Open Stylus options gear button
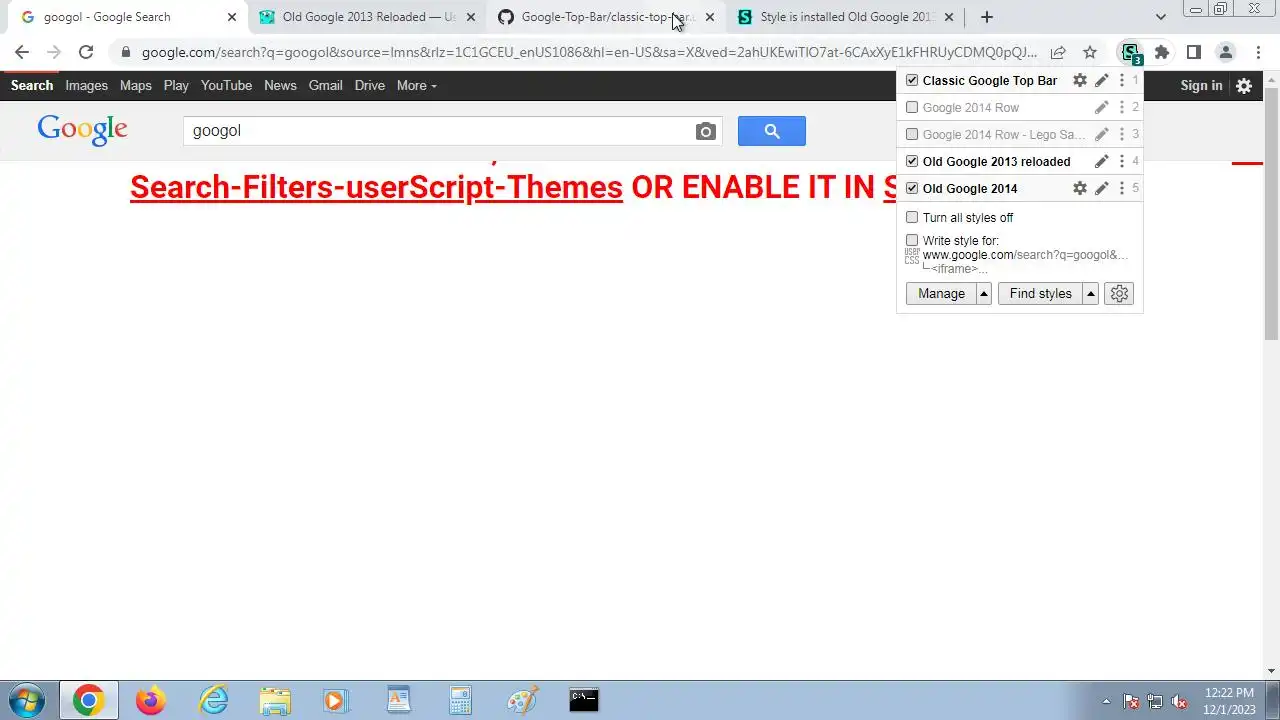The height and width of the screenshot is (720, 1280). 1119,293
